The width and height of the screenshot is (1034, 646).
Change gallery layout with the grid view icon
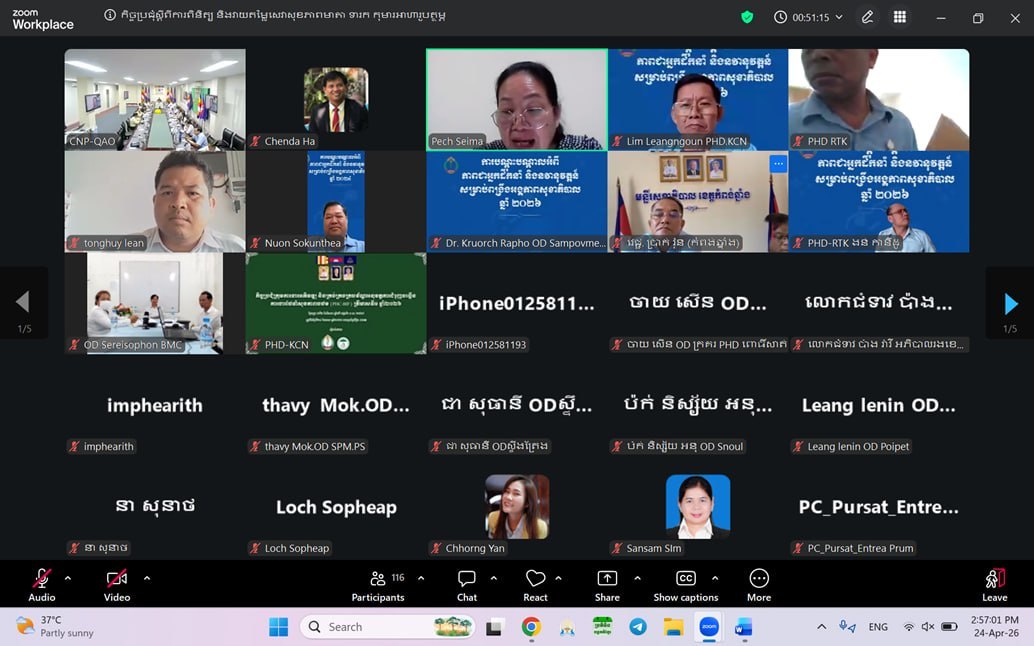tap(899, 17)
